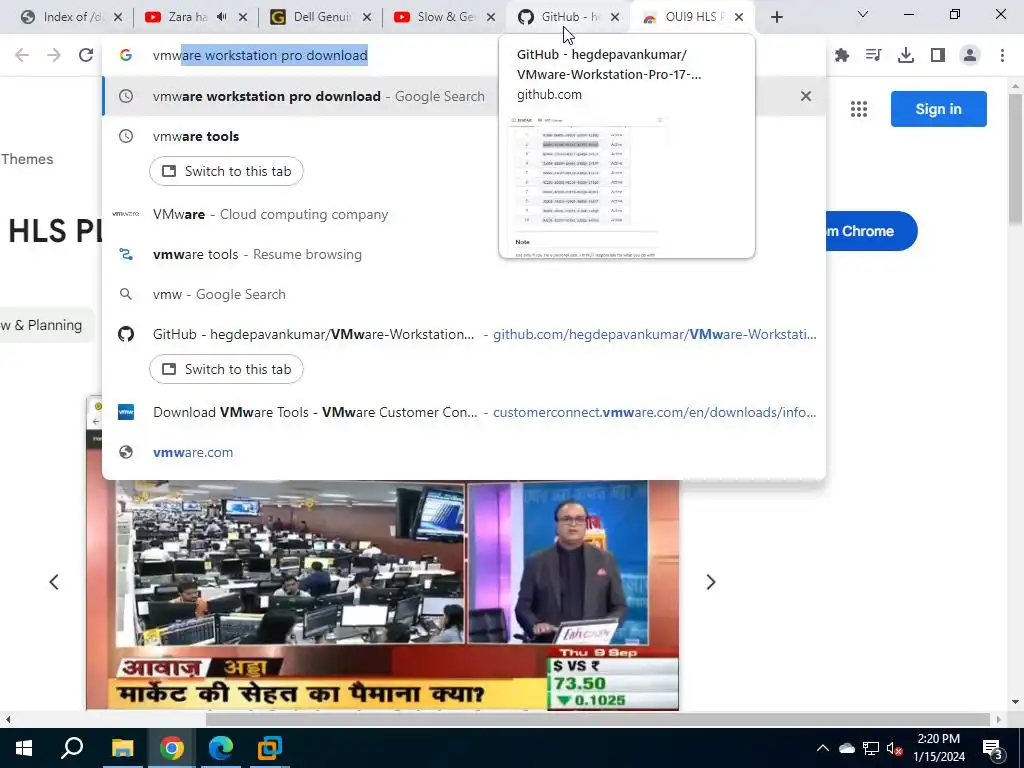Remove the first suggestion with X
The image size is (1024, 768).
806,96
